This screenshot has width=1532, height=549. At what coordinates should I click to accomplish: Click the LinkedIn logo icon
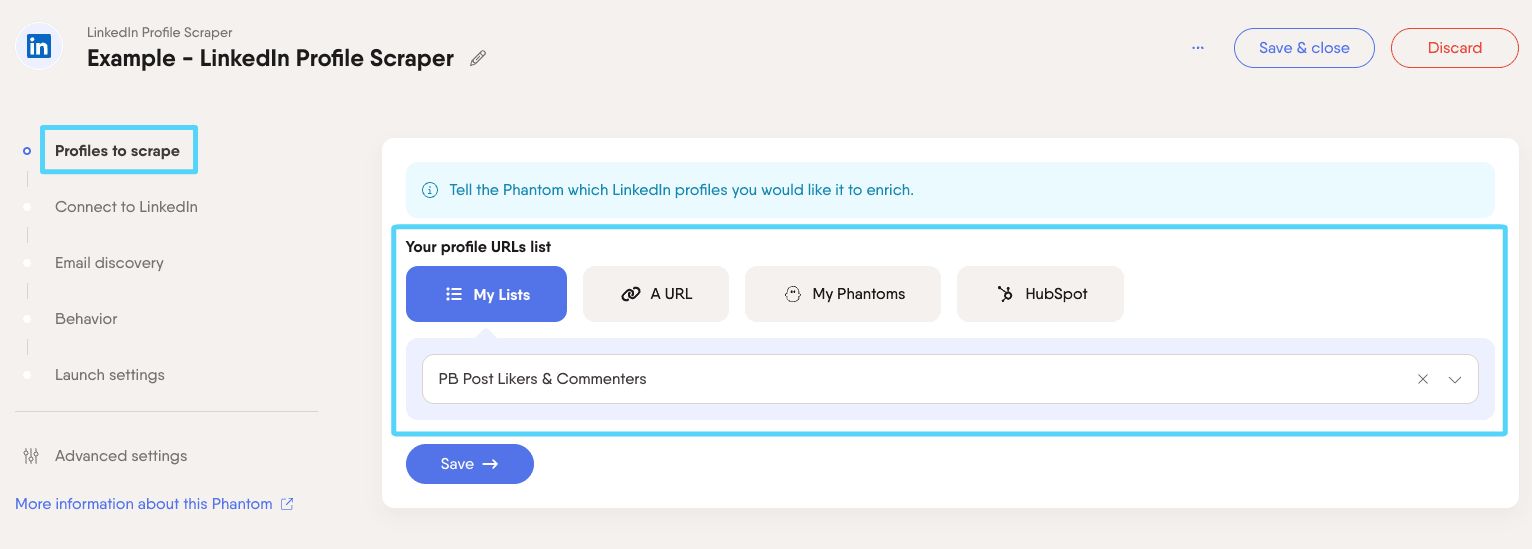click(39, 46)
